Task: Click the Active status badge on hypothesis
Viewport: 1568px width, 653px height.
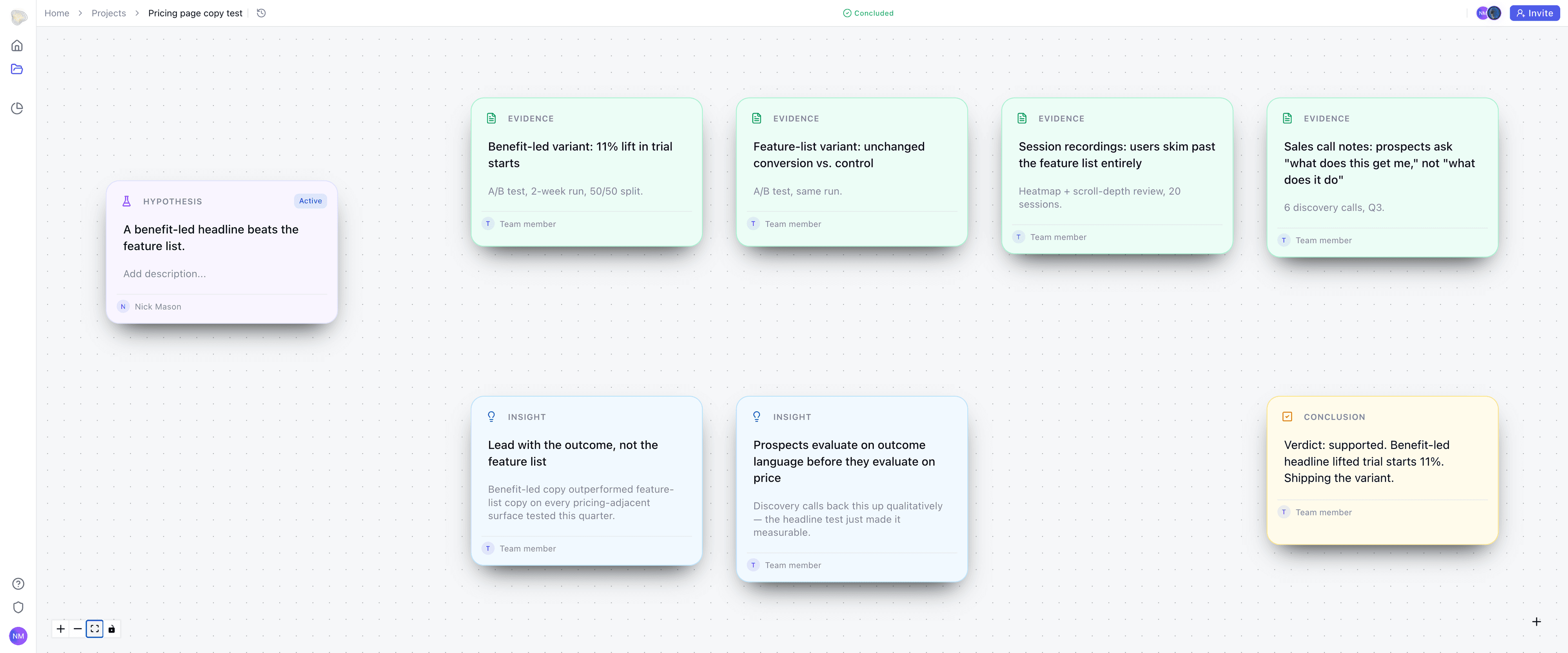Action: [x=310, y=201]
